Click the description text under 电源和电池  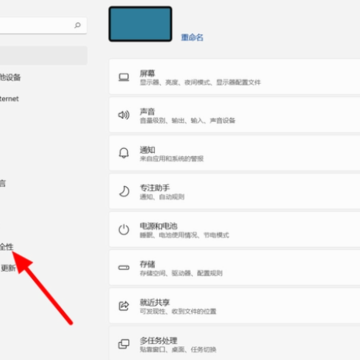click(x=184, y=235)
